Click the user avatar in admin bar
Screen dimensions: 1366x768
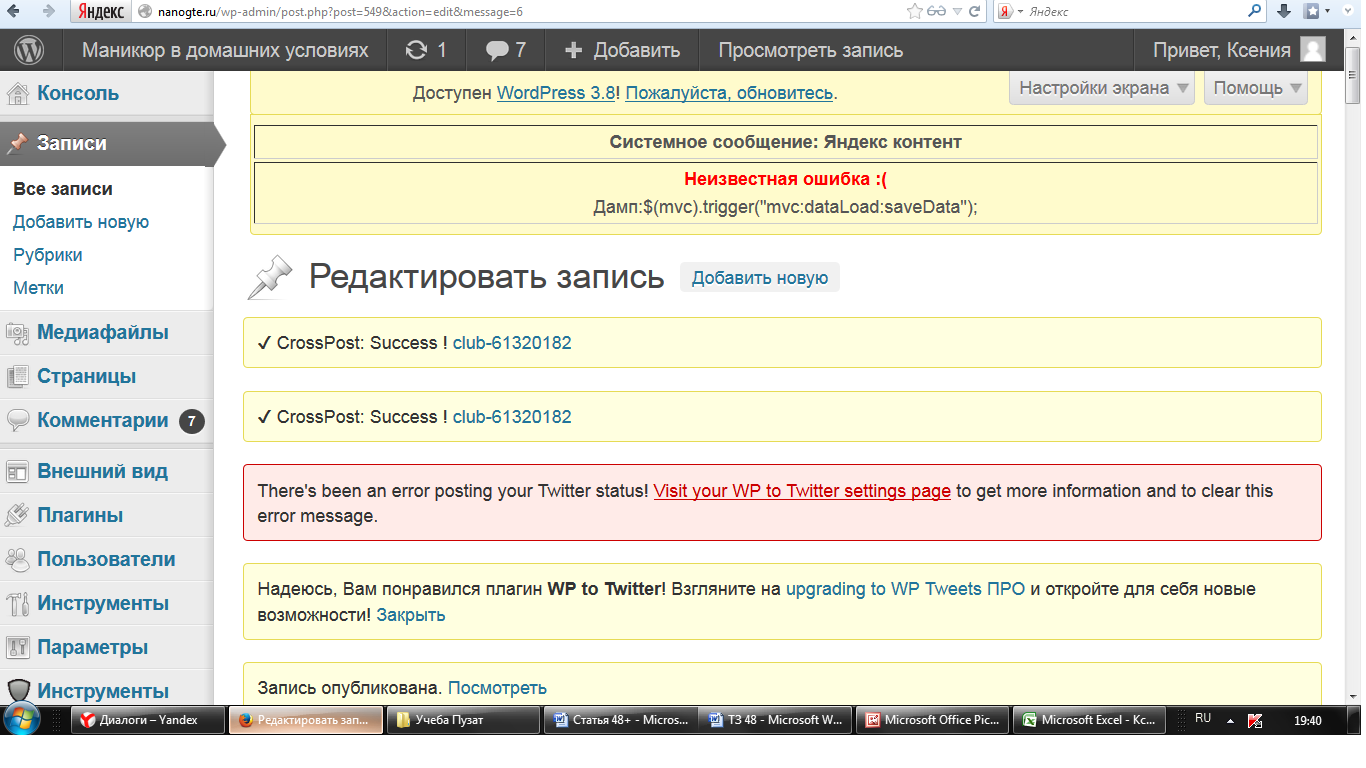pos(1313,50)
